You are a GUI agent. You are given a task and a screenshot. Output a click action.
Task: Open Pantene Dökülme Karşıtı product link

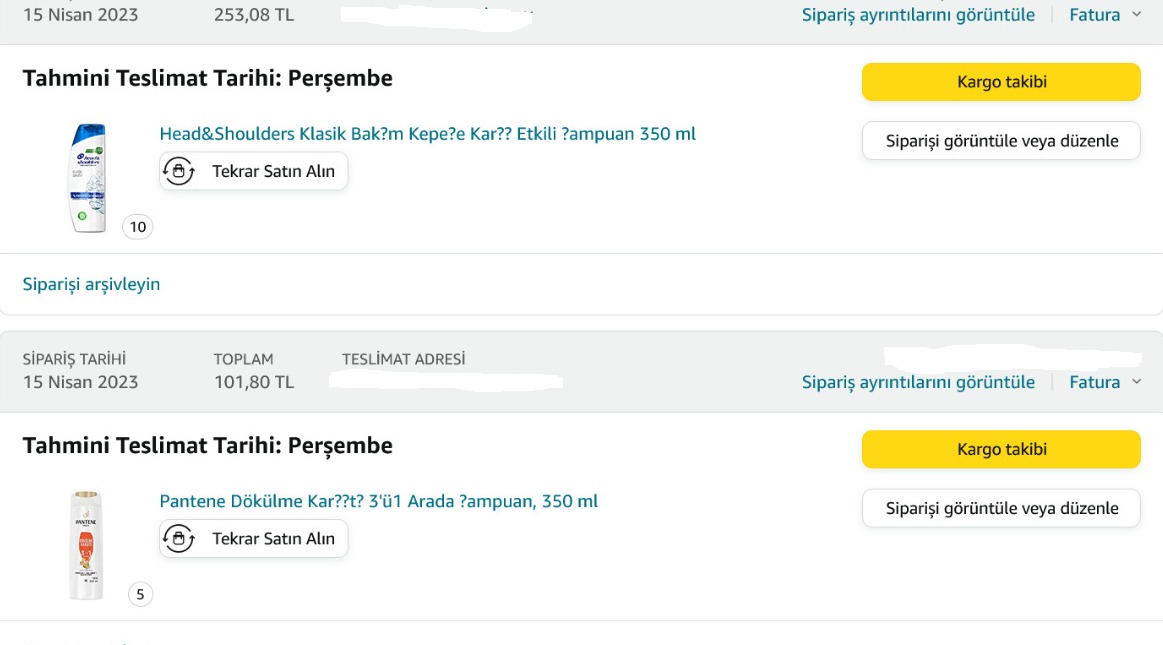click(x=378, y=501)
